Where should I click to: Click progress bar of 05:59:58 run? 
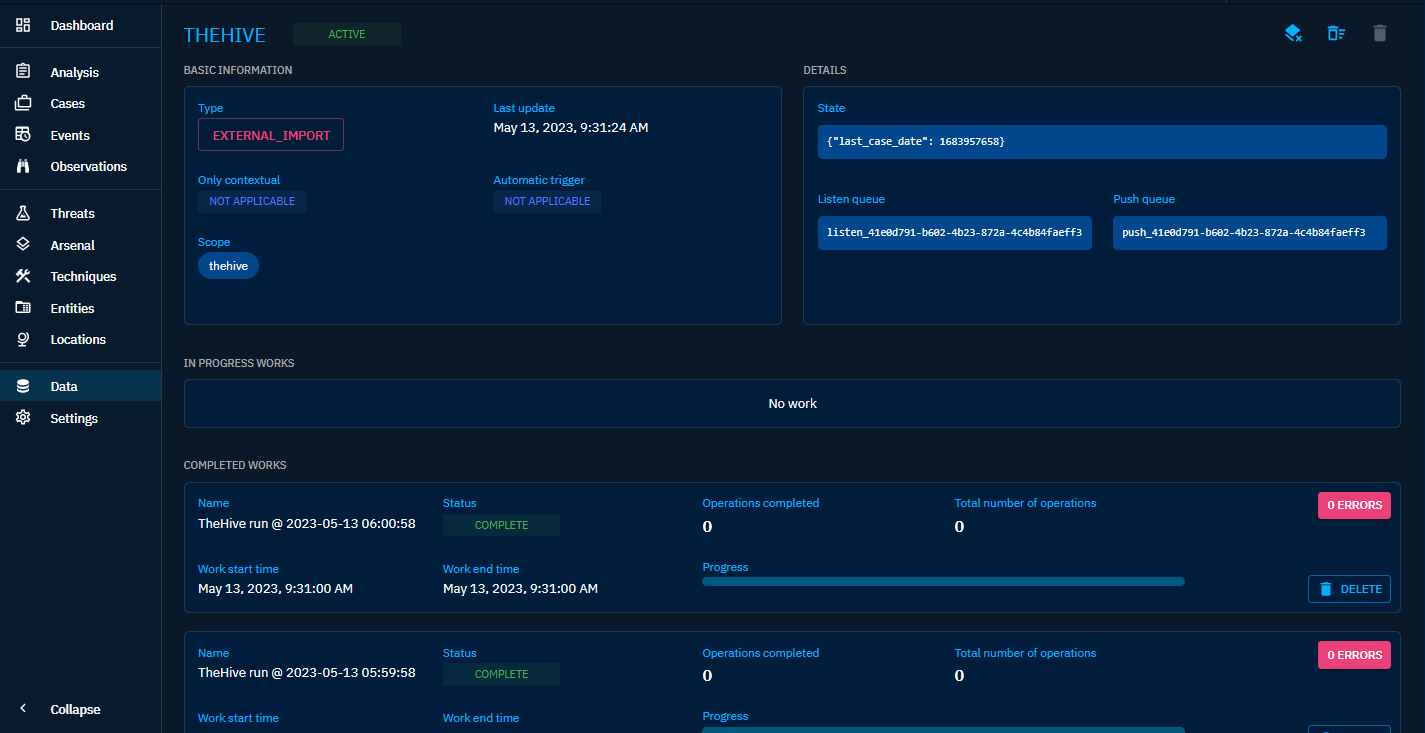tap(943, 730)
